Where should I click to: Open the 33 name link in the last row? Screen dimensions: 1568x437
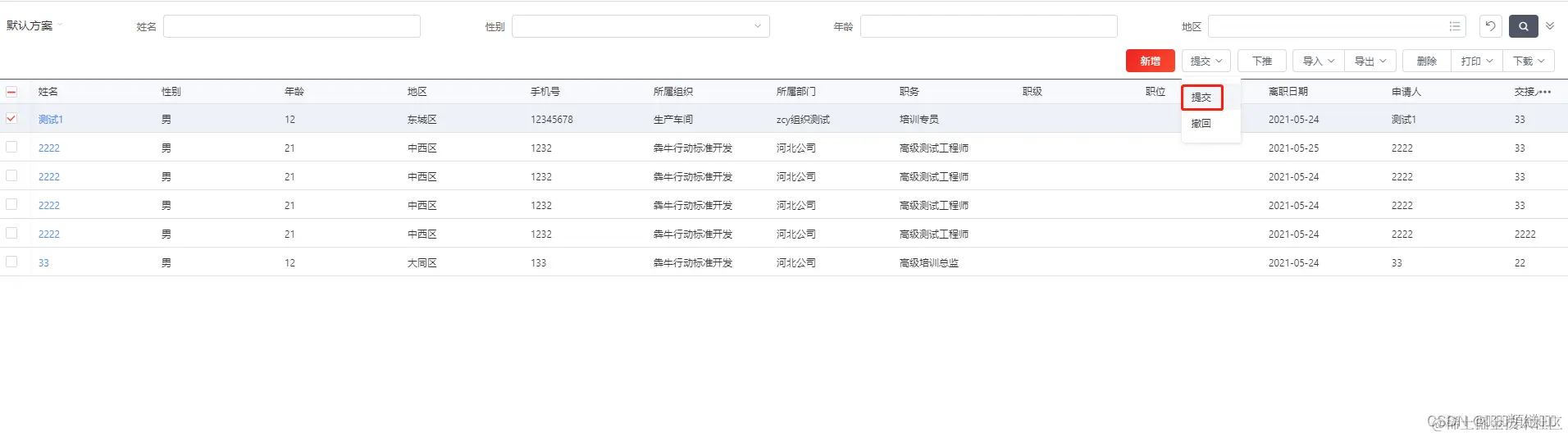(x=43, y=263)
